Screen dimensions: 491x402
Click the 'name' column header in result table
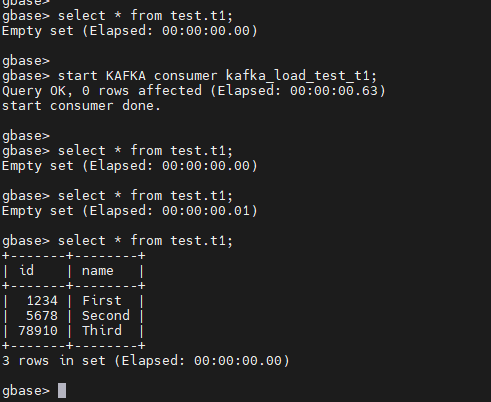pos(98,271)
